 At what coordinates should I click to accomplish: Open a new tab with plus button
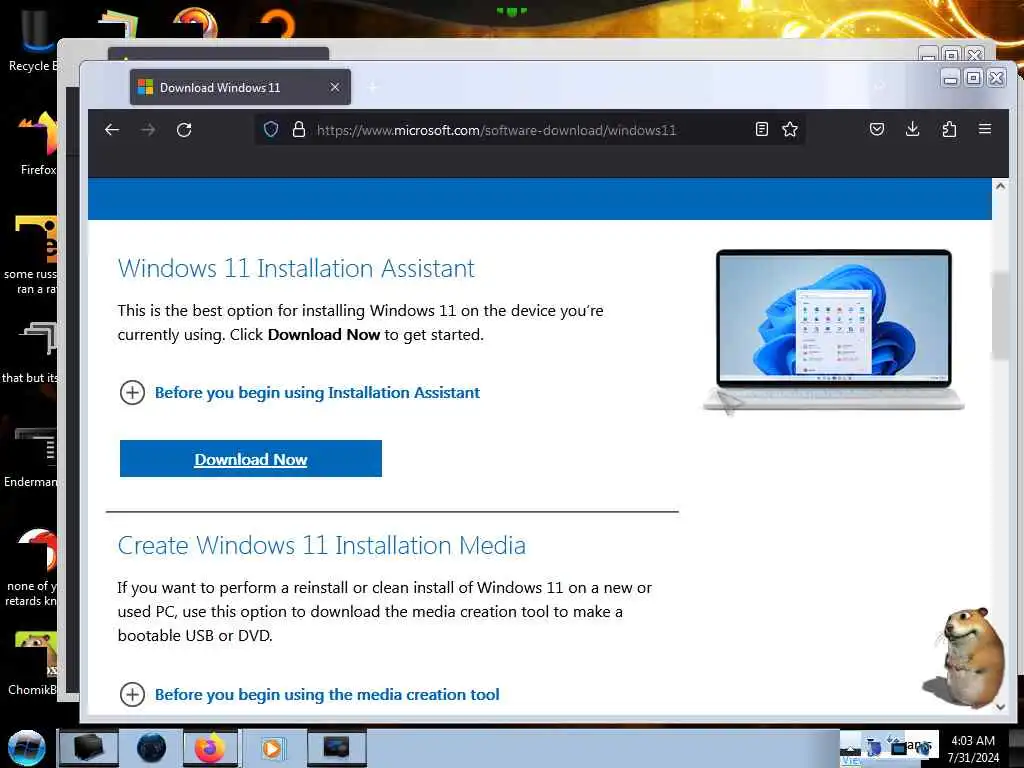click(x=372, y=87)
